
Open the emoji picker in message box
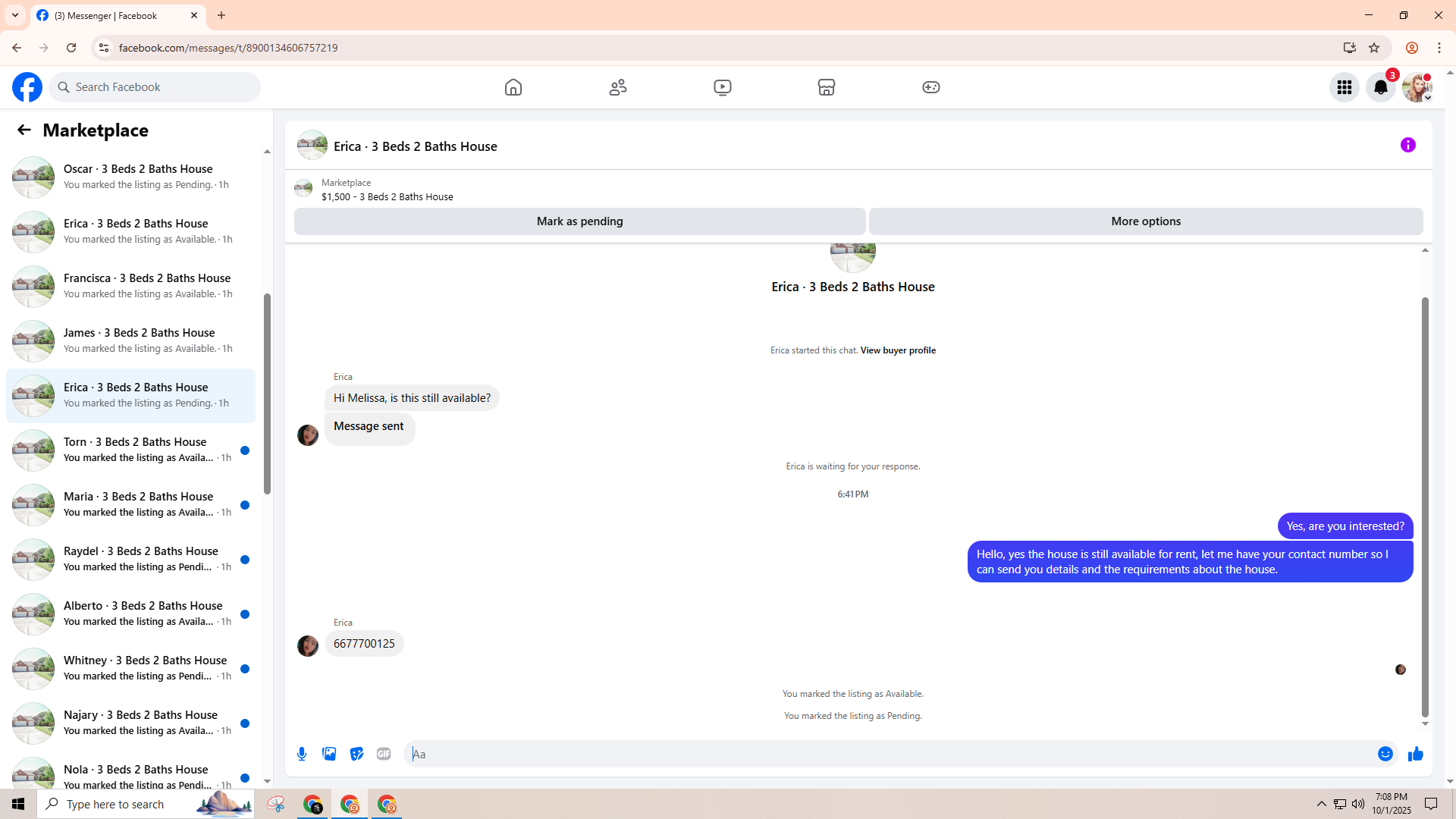1385,754
